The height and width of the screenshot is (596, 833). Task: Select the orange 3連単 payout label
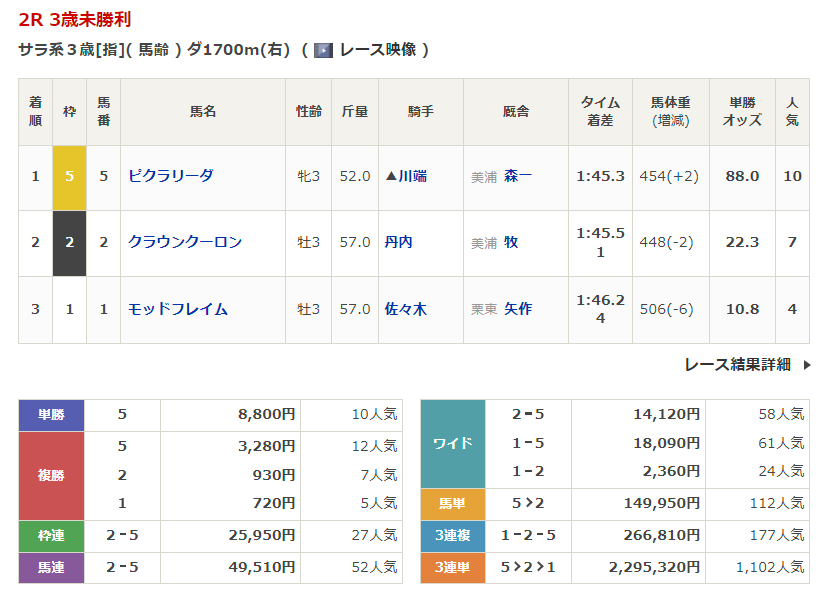(452, 567)
